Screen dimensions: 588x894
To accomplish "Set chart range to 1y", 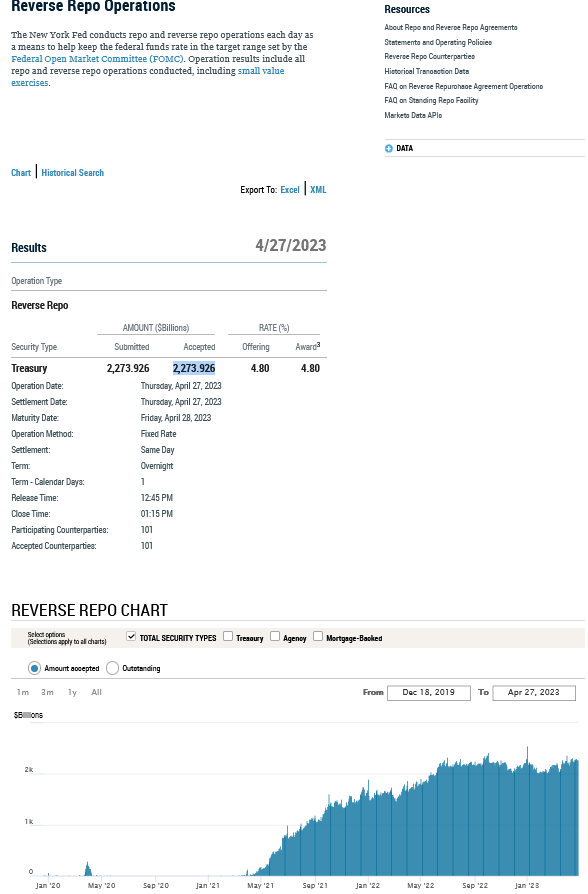I will click(72, 692).
